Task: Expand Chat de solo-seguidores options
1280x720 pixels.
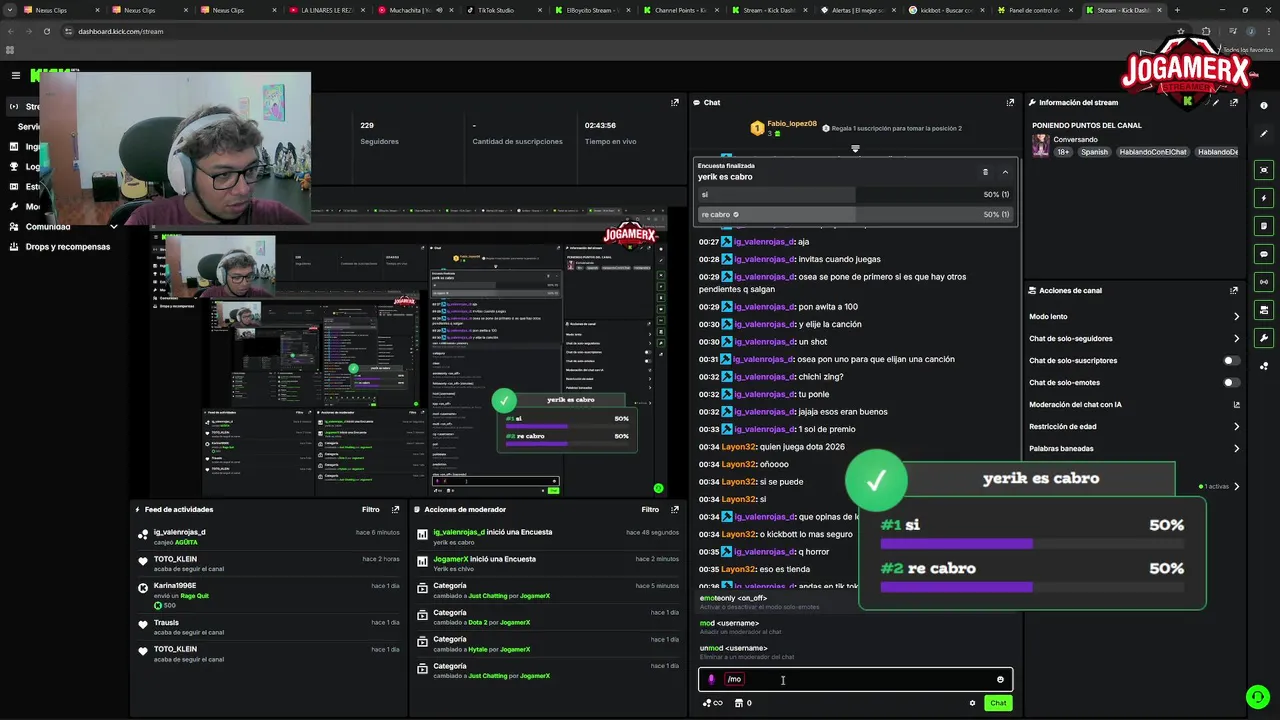Action: [1236, 338]
